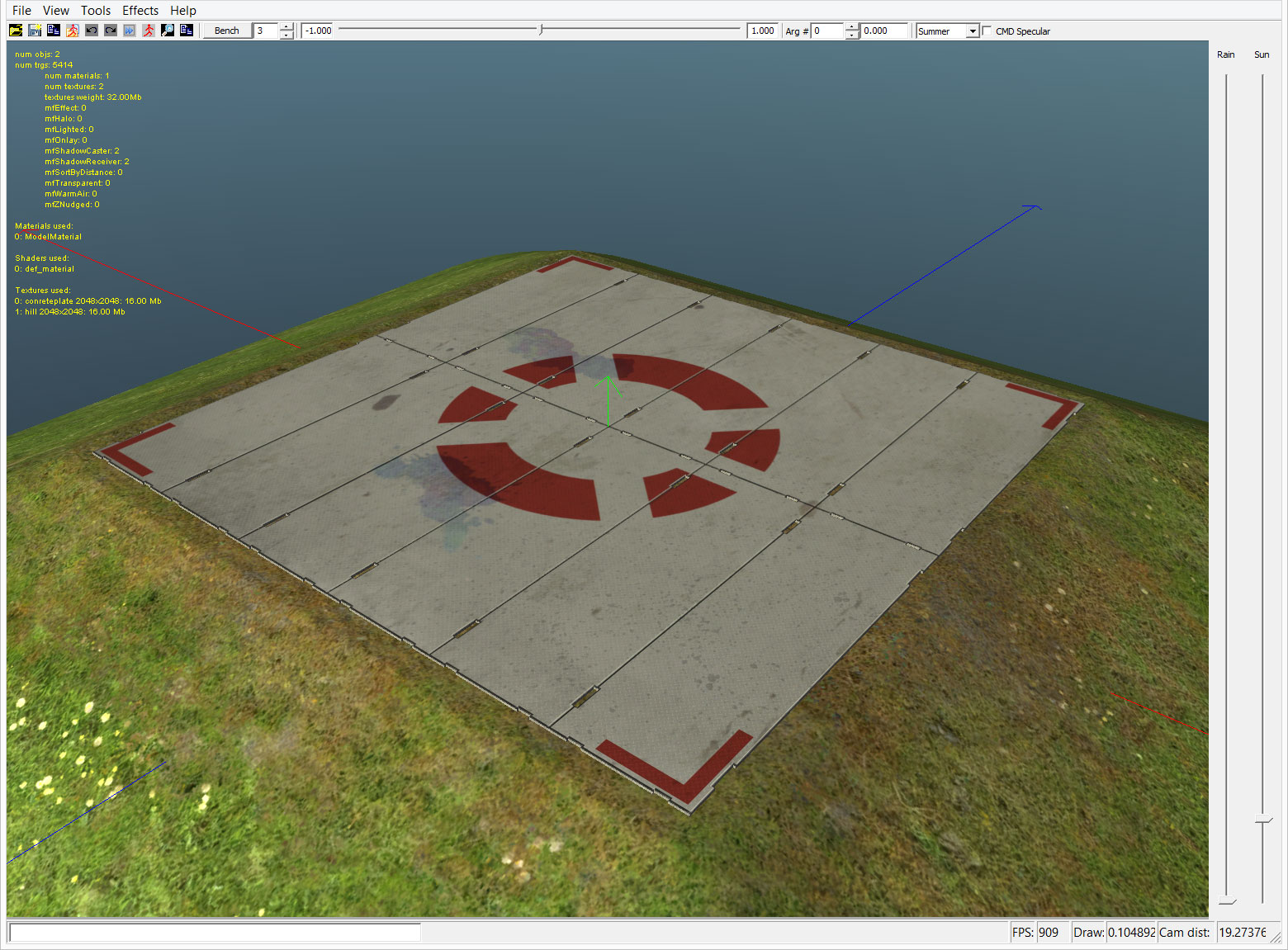
Task: Select the fast-forward playback toolbar icon
Action: (130, 30)
